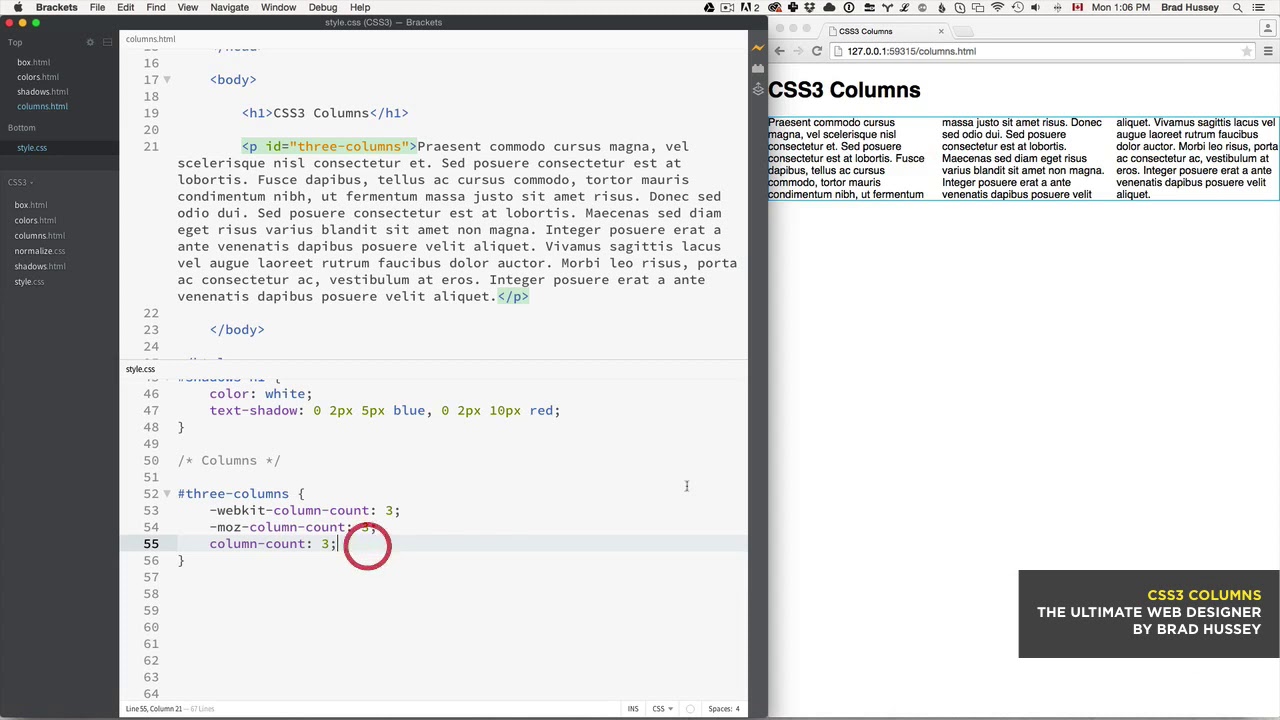Image resolution: width=1280 pixels, height=720 pixels.
Task: Open columns.html in CSS3 project tree
Action: pyautogui.click(x=40, y=236)
